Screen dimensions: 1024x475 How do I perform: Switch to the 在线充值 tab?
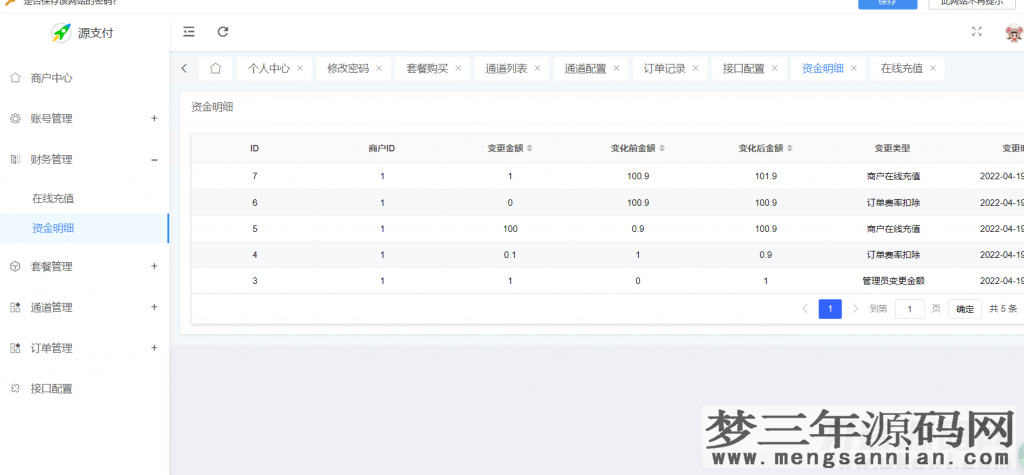click(902, 68)
